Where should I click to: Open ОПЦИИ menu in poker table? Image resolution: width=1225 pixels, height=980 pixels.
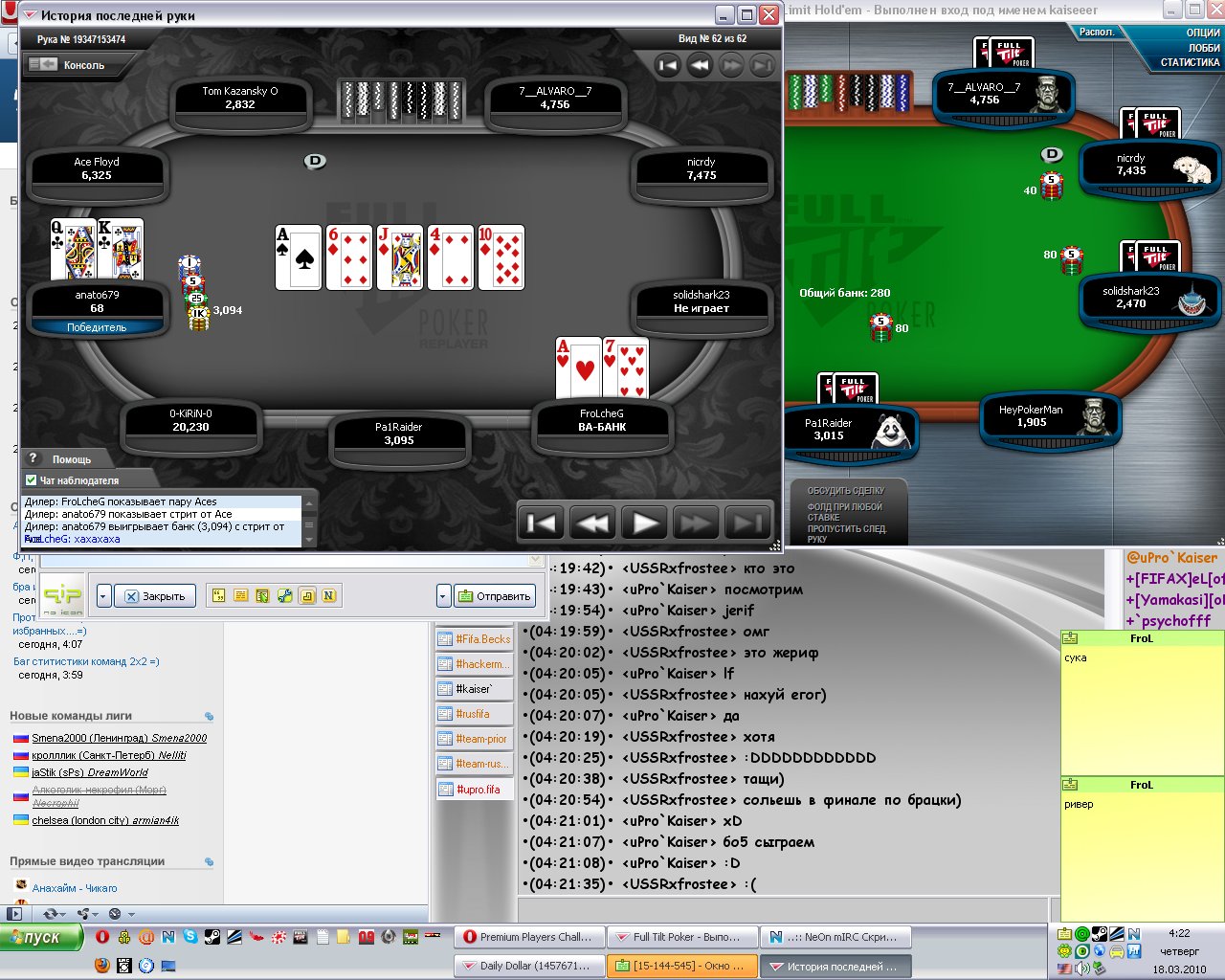(1203, 33)
